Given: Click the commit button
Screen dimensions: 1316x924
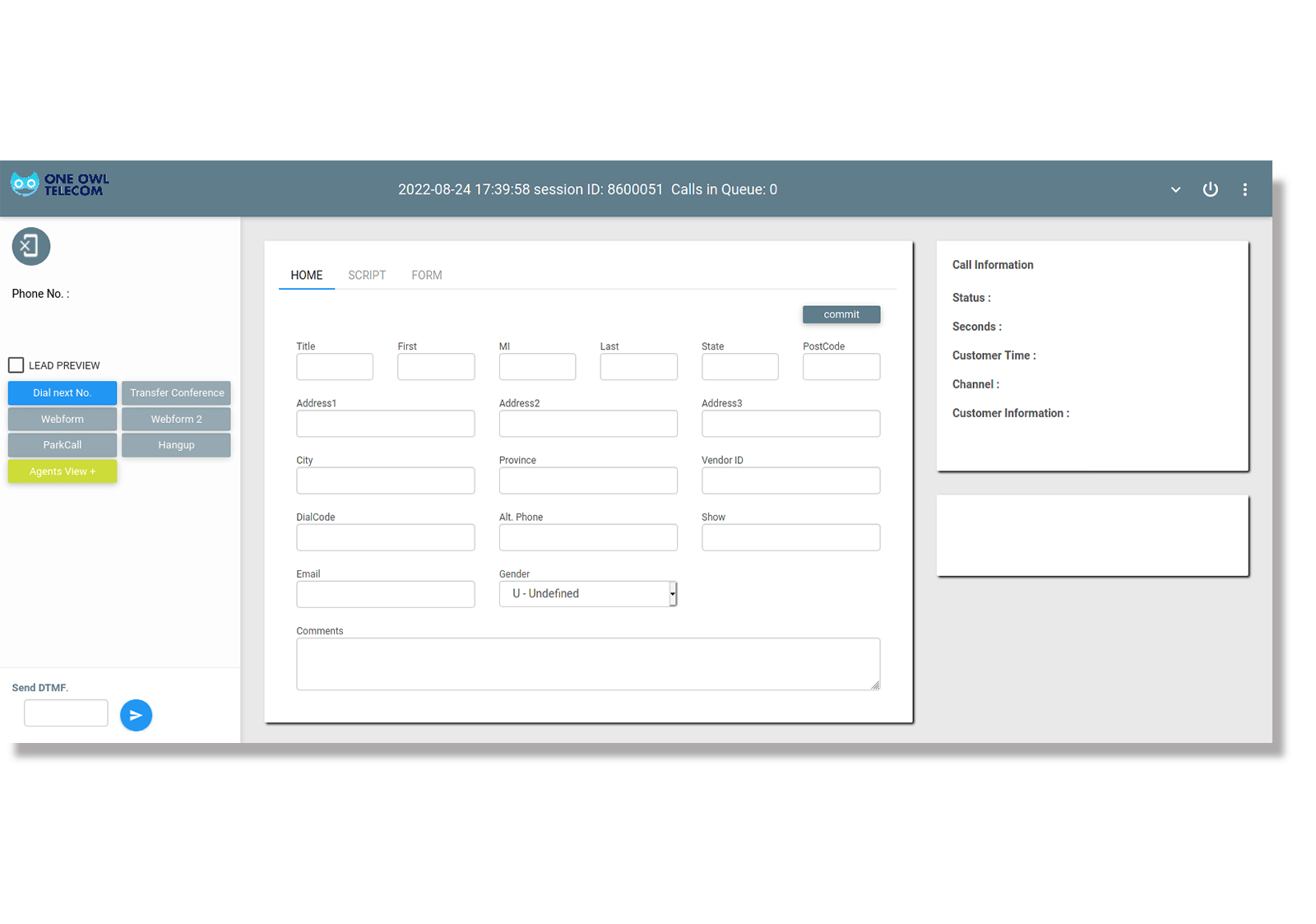Looking at the screenshot, I should 841,314.
